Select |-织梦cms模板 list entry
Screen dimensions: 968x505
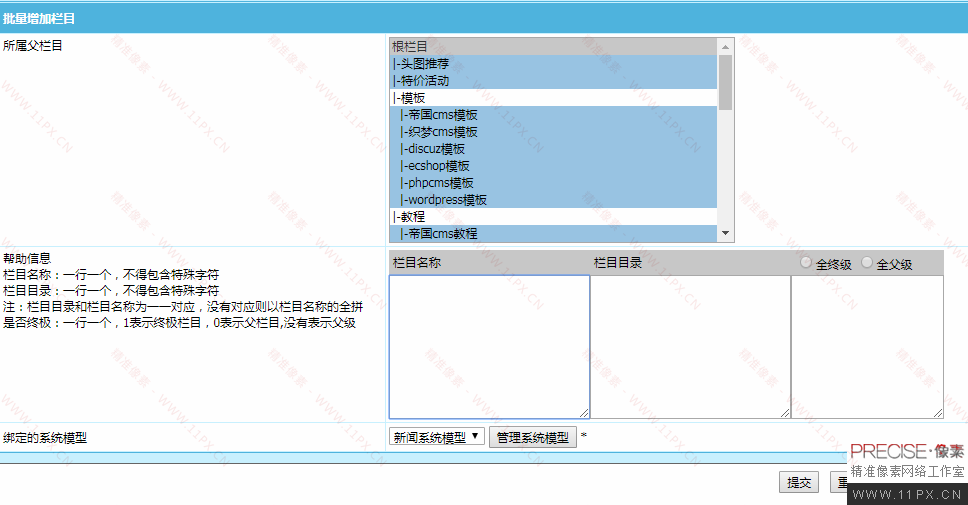tap(553, 131)
